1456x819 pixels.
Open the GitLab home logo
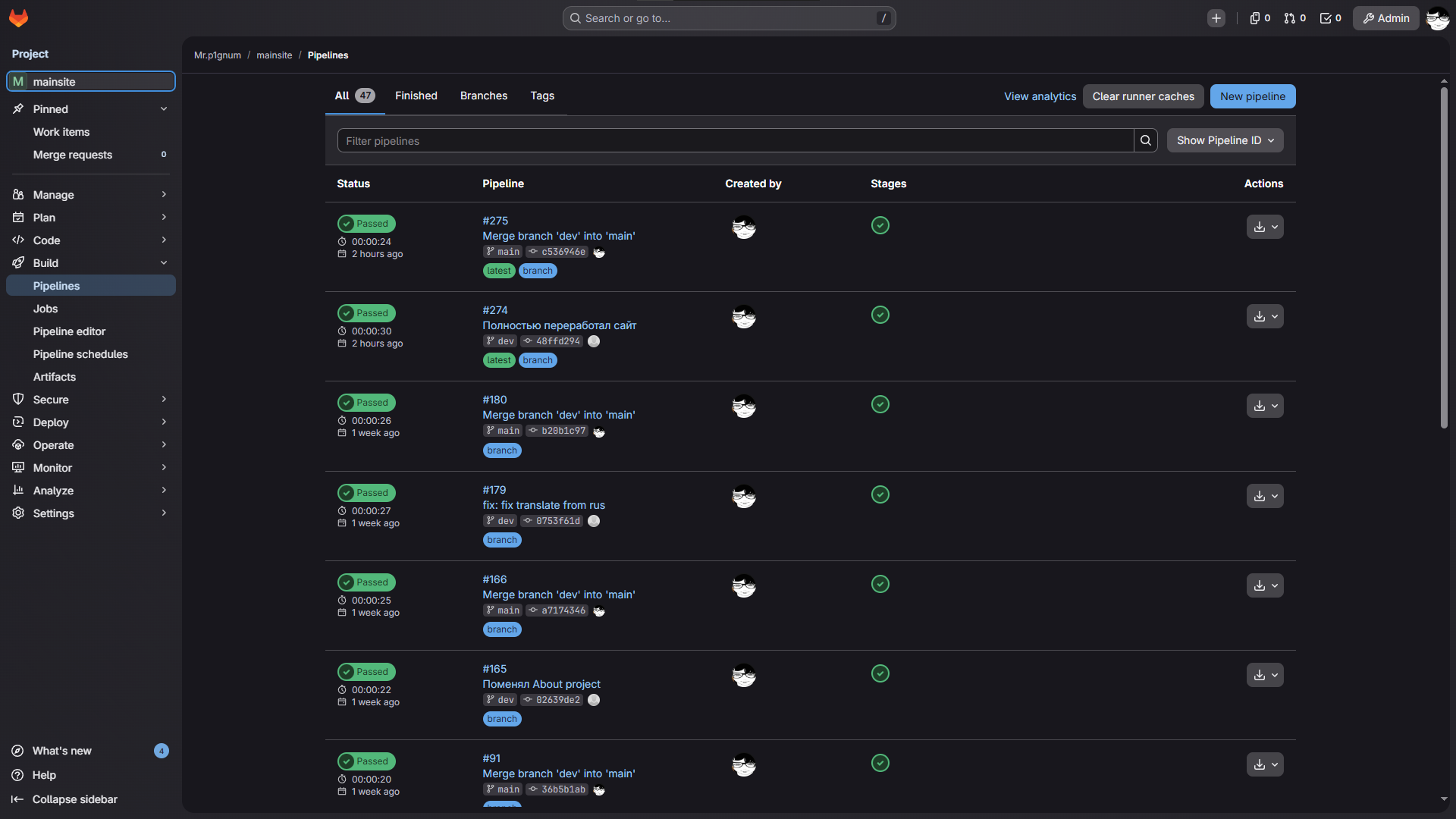tap(18, 18)
